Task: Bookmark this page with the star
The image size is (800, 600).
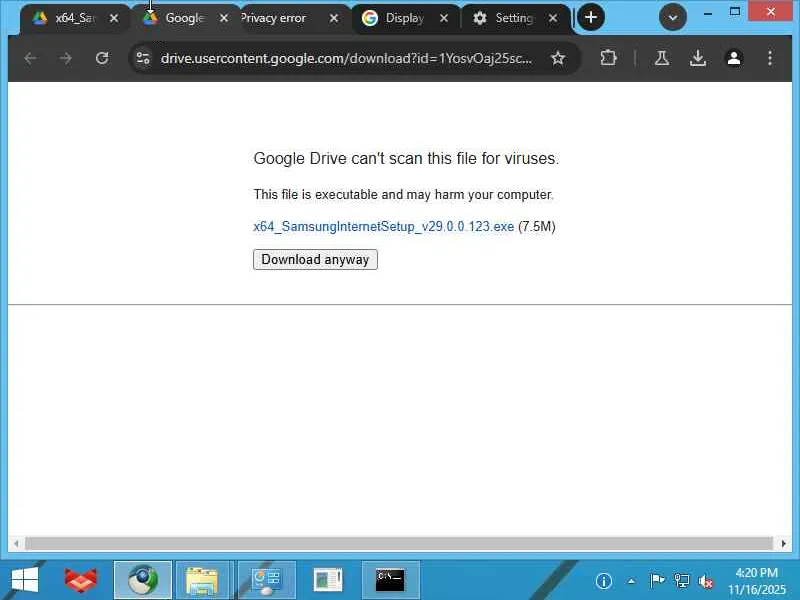Action: (558, 58)
